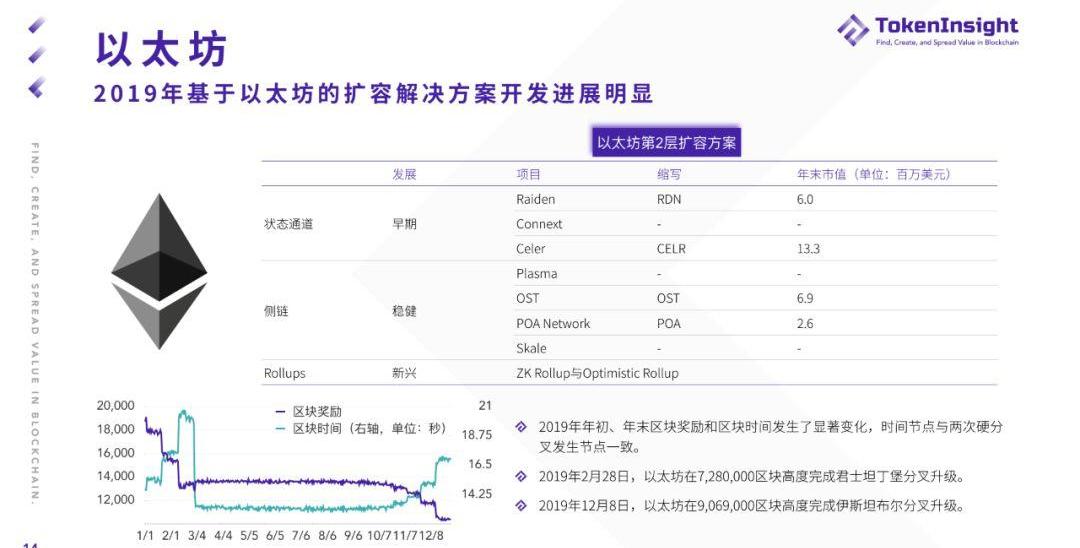Image resolution: width=1080 pixels, height=548 pixels.
Task: Click the diamond bullet before 2019年2月28日
Action: (521, 476)
